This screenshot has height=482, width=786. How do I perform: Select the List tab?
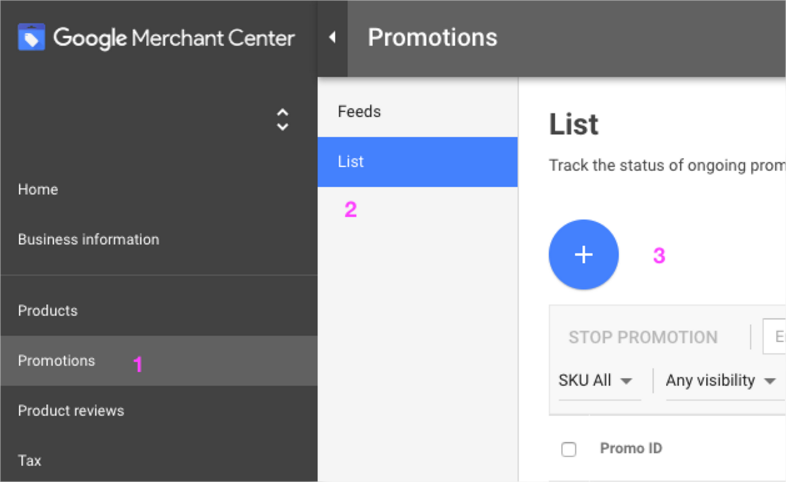pos(418,162)
